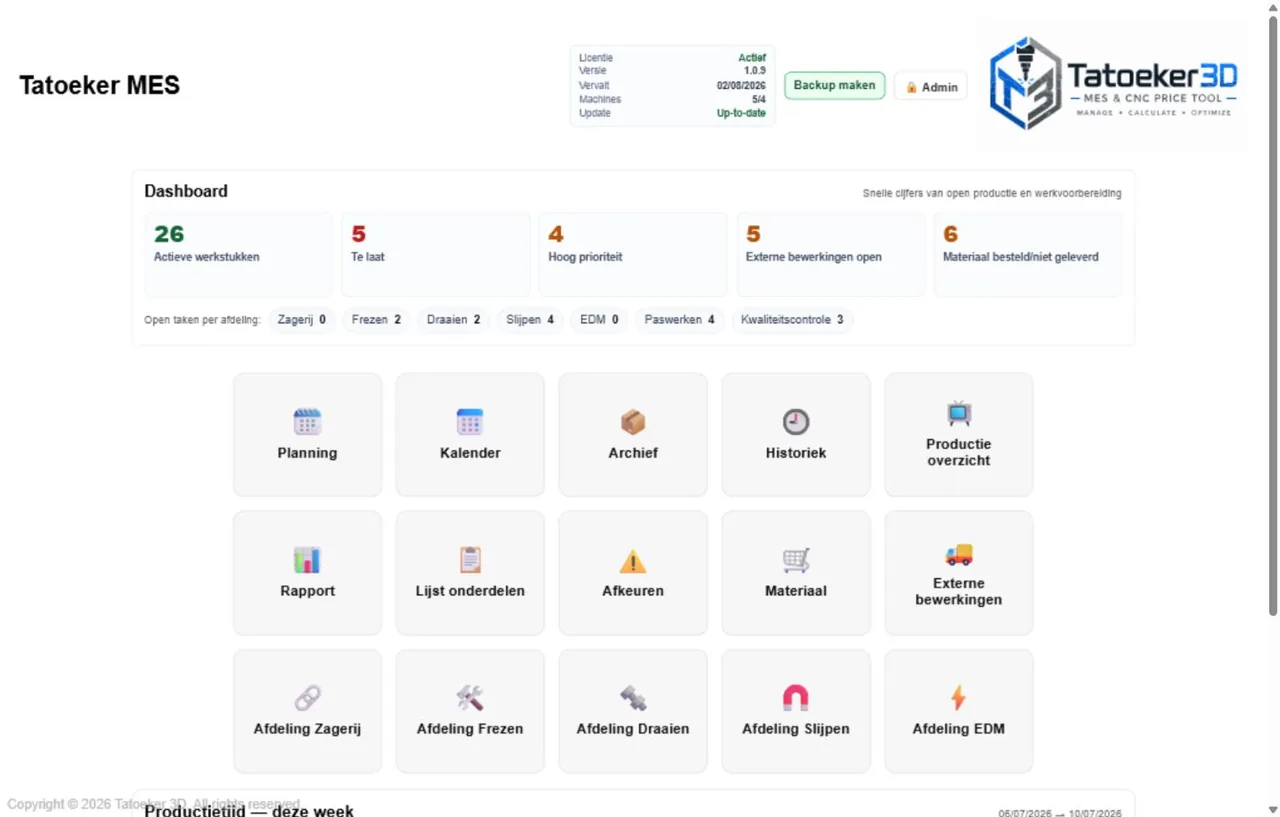Viewport: 1280px width, 817px height.
Task: Select the Kwaliteitscontrole 3 chip
Action: 792,320
